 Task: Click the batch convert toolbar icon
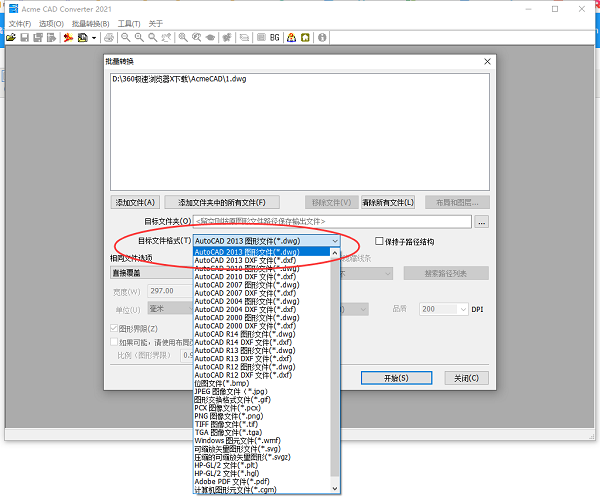(83, 37)
